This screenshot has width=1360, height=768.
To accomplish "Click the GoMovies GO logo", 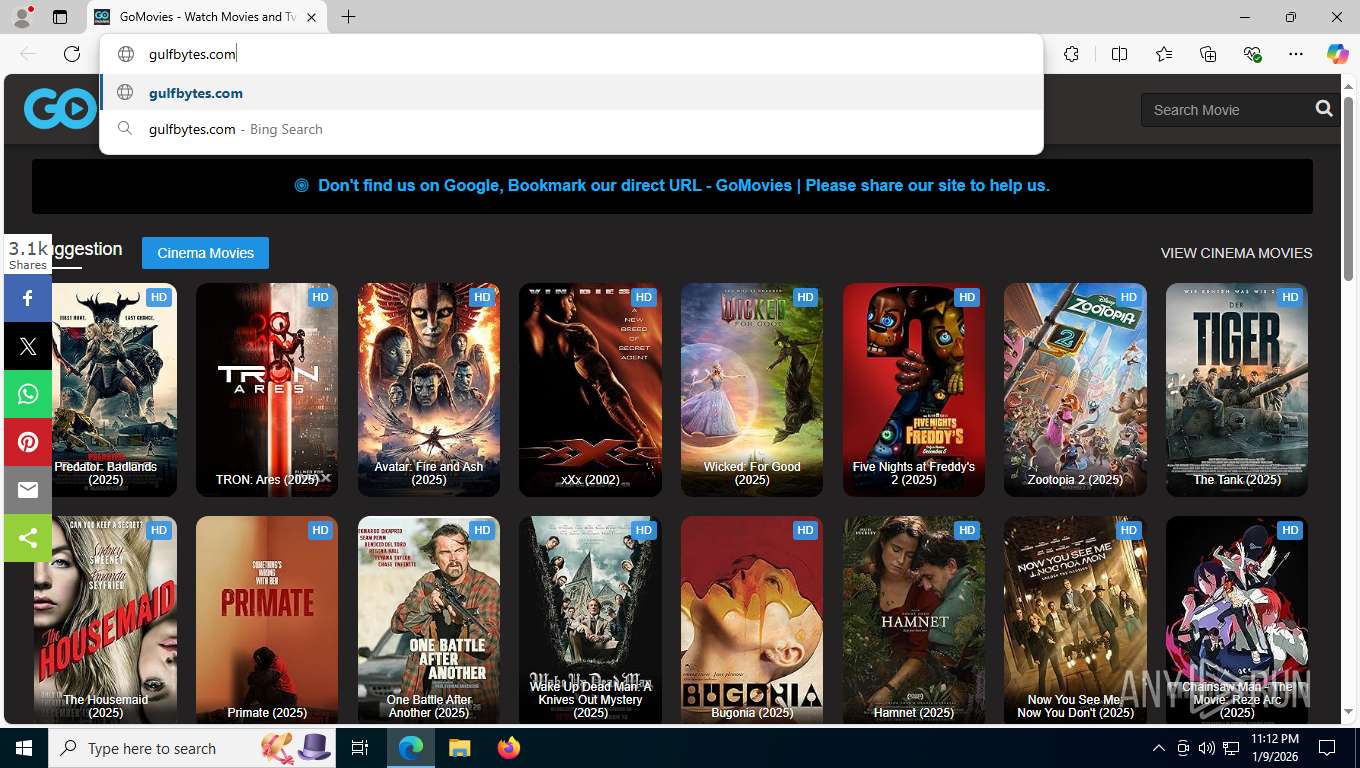I will tap(60, 109).
